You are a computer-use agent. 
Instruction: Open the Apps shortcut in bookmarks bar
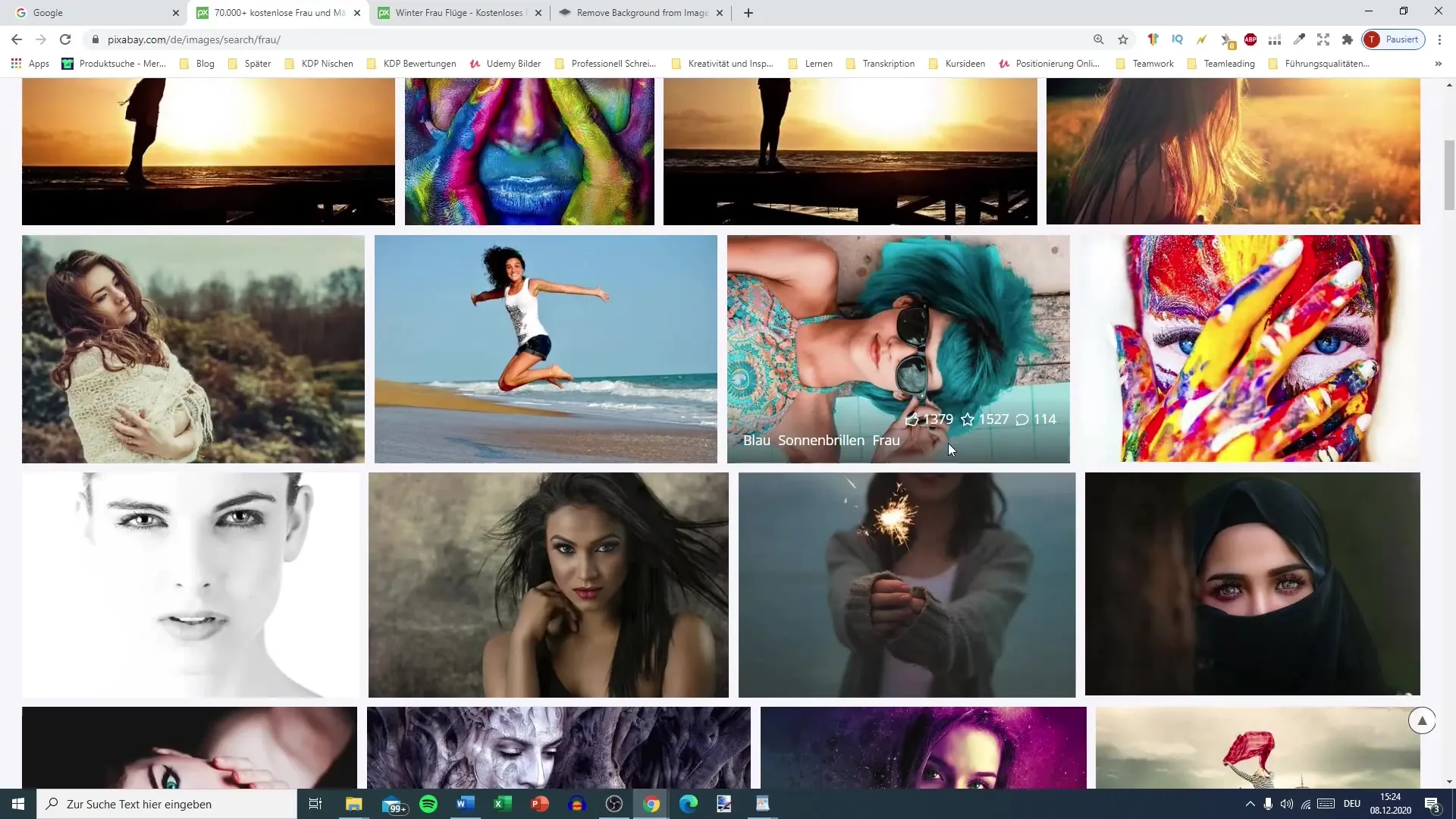(30, 64)
